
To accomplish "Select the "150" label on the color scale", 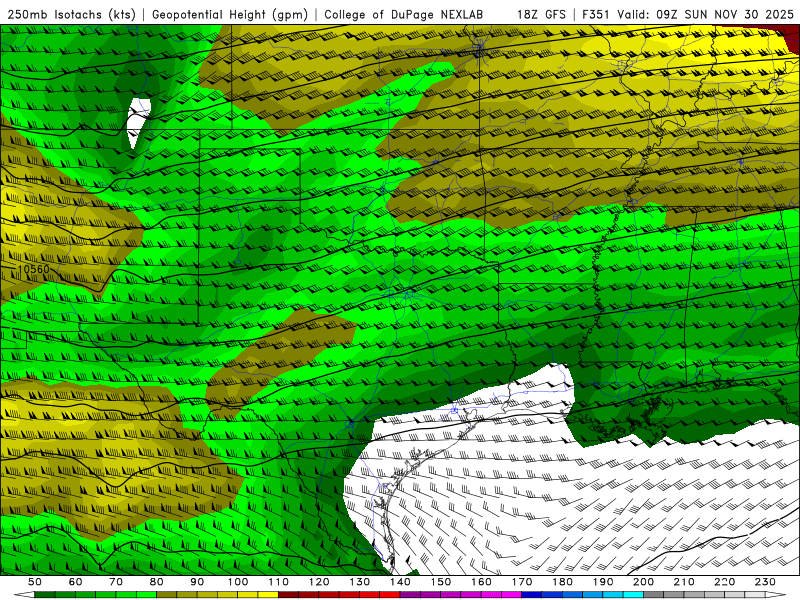I will pyautogui.click(x=441, y=582).
